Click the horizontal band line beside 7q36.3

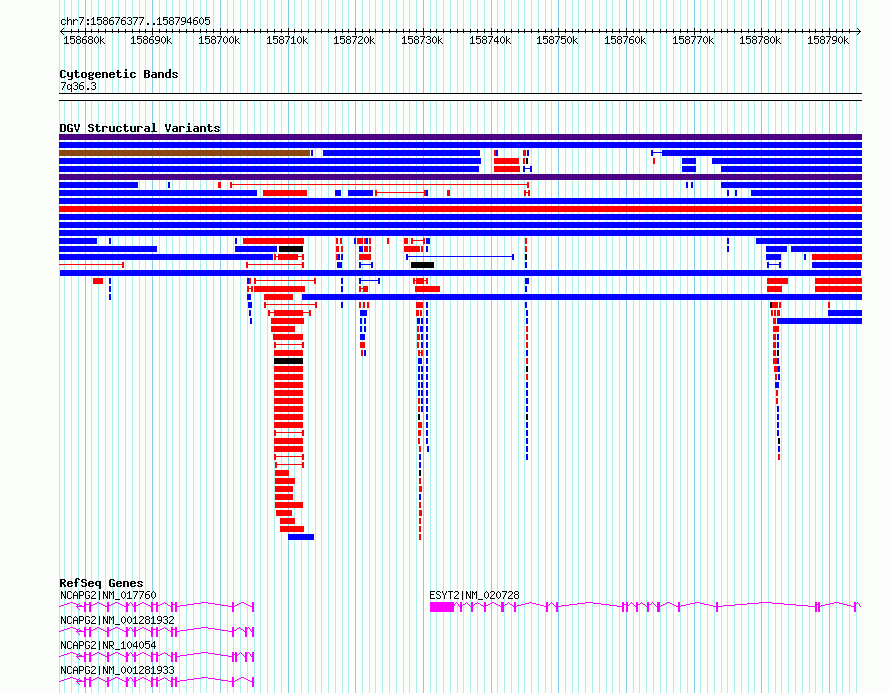[x=460, y=97]
